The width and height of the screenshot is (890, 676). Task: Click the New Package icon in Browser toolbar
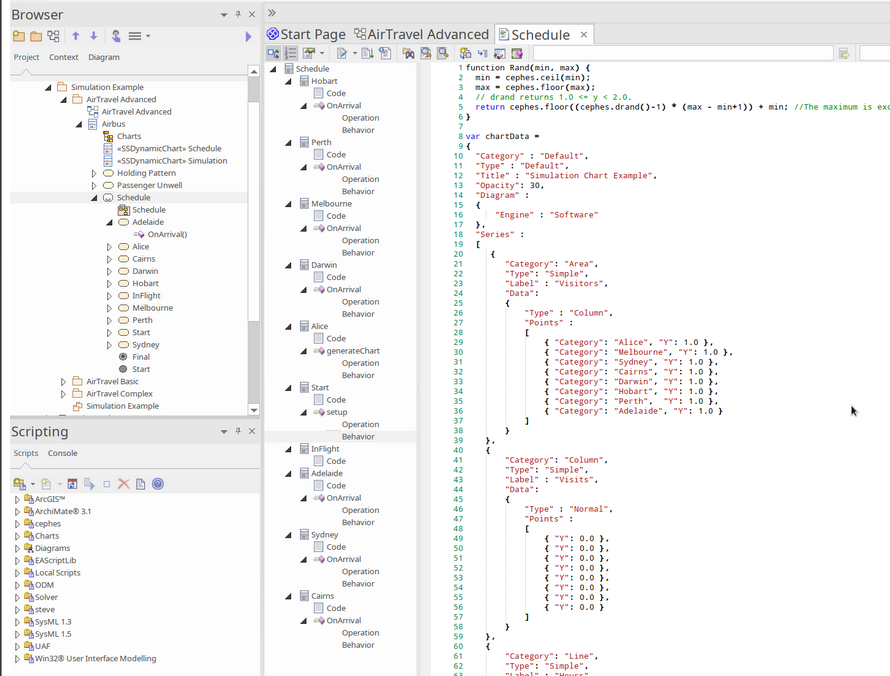(19, 36)
